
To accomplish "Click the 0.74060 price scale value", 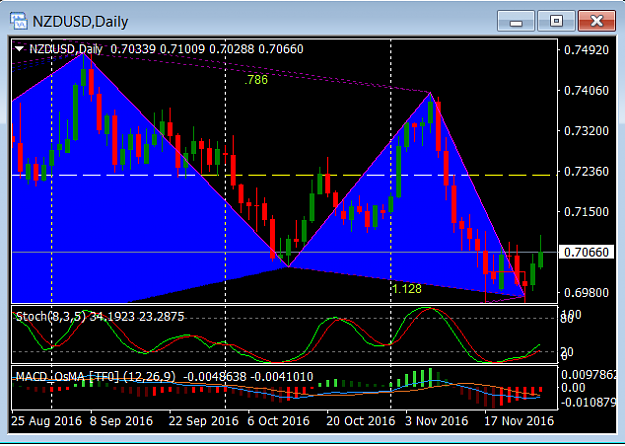I will point(586,91).
